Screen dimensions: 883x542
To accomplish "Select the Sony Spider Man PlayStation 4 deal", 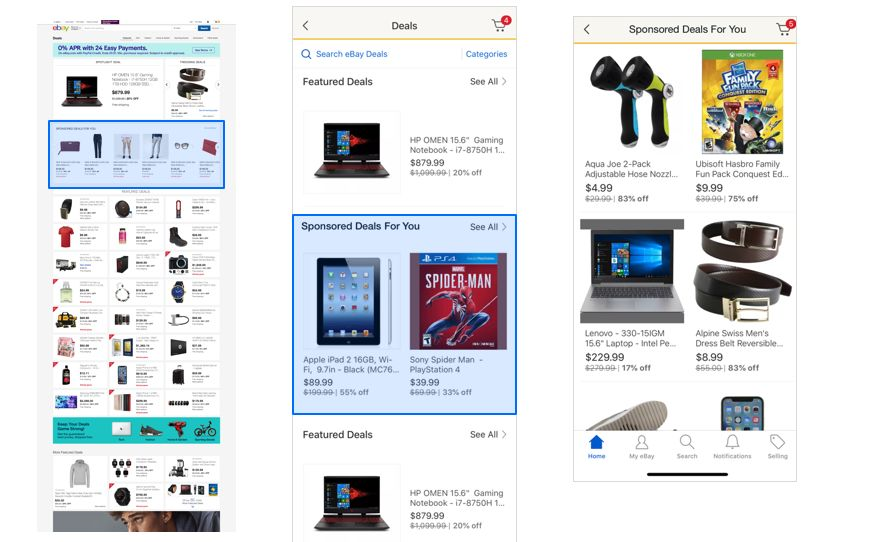I will coord(458,325).
